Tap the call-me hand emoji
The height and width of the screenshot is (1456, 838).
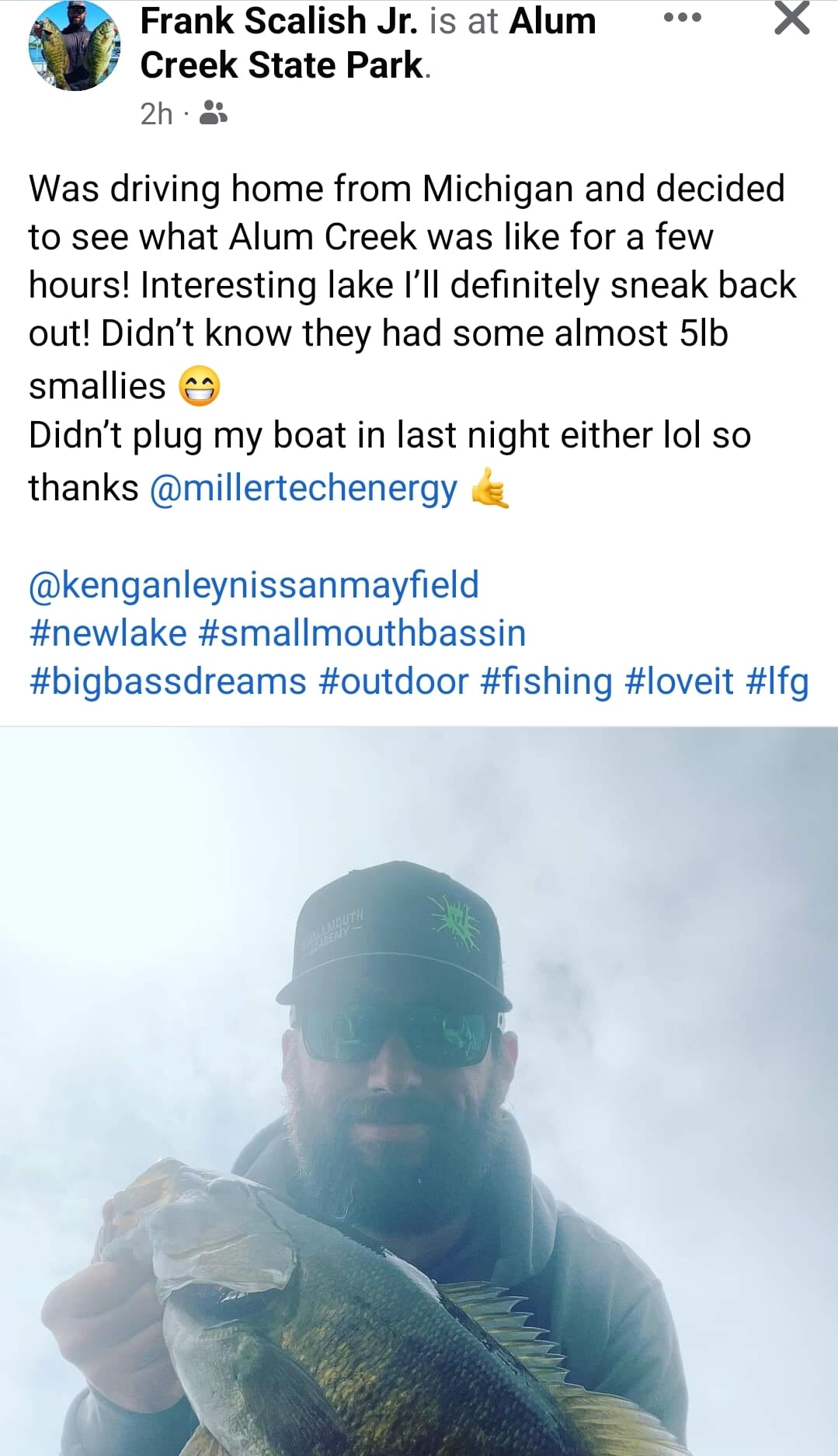490,489
